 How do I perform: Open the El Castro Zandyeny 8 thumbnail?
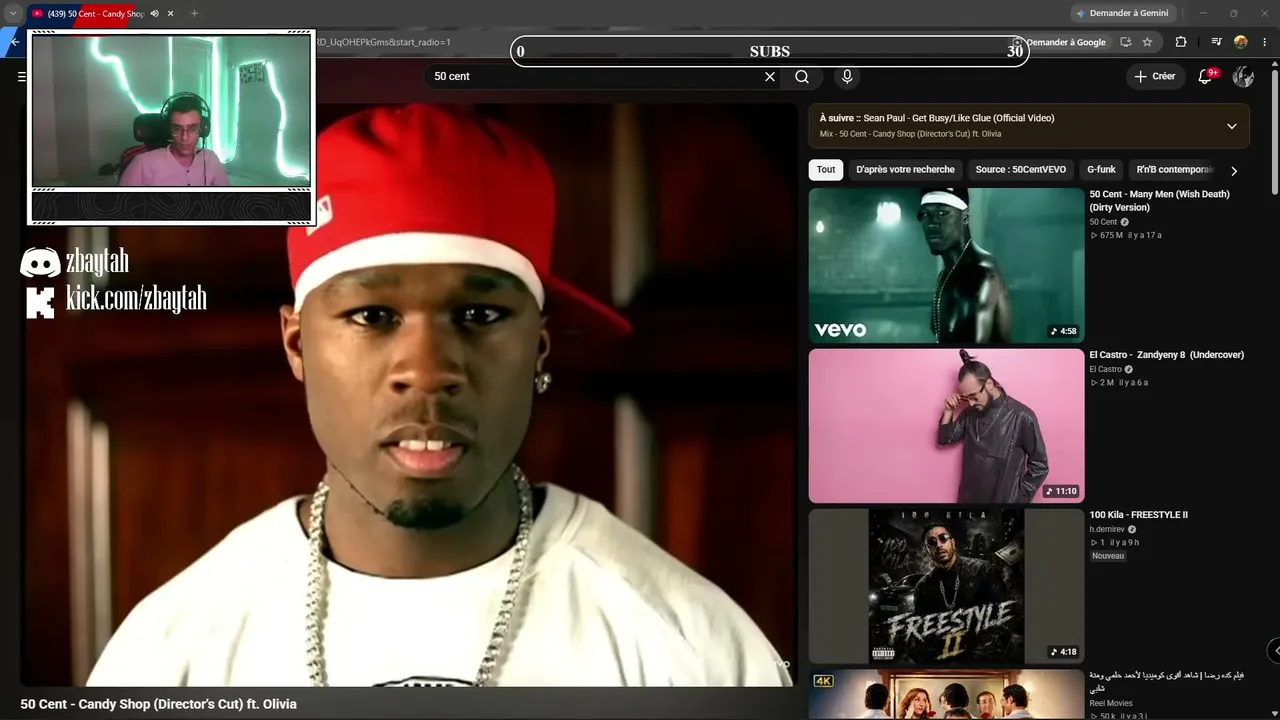coord(946,426)
